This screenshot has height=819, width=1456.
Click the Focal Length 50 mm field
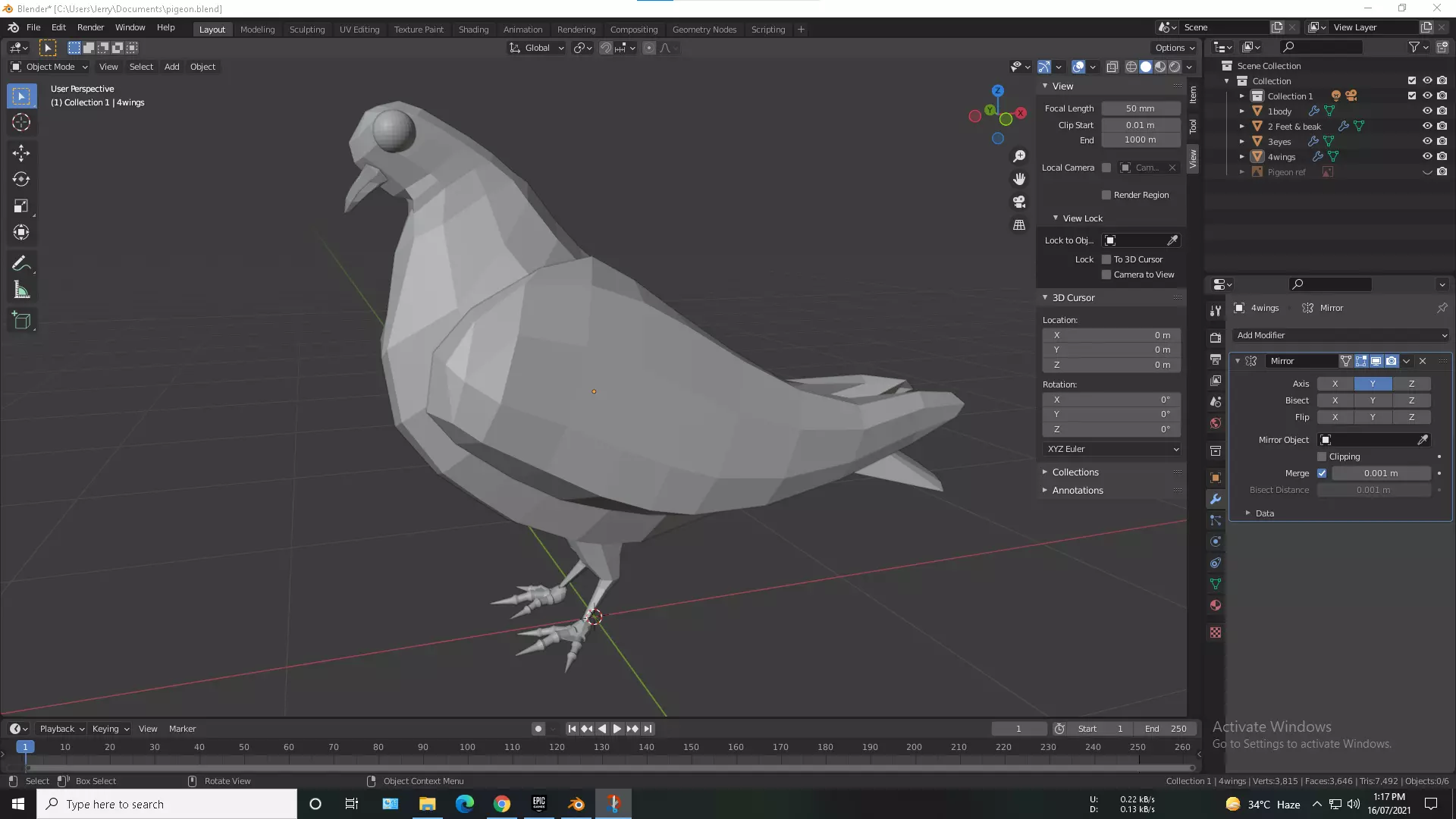tap(1140, 108)
